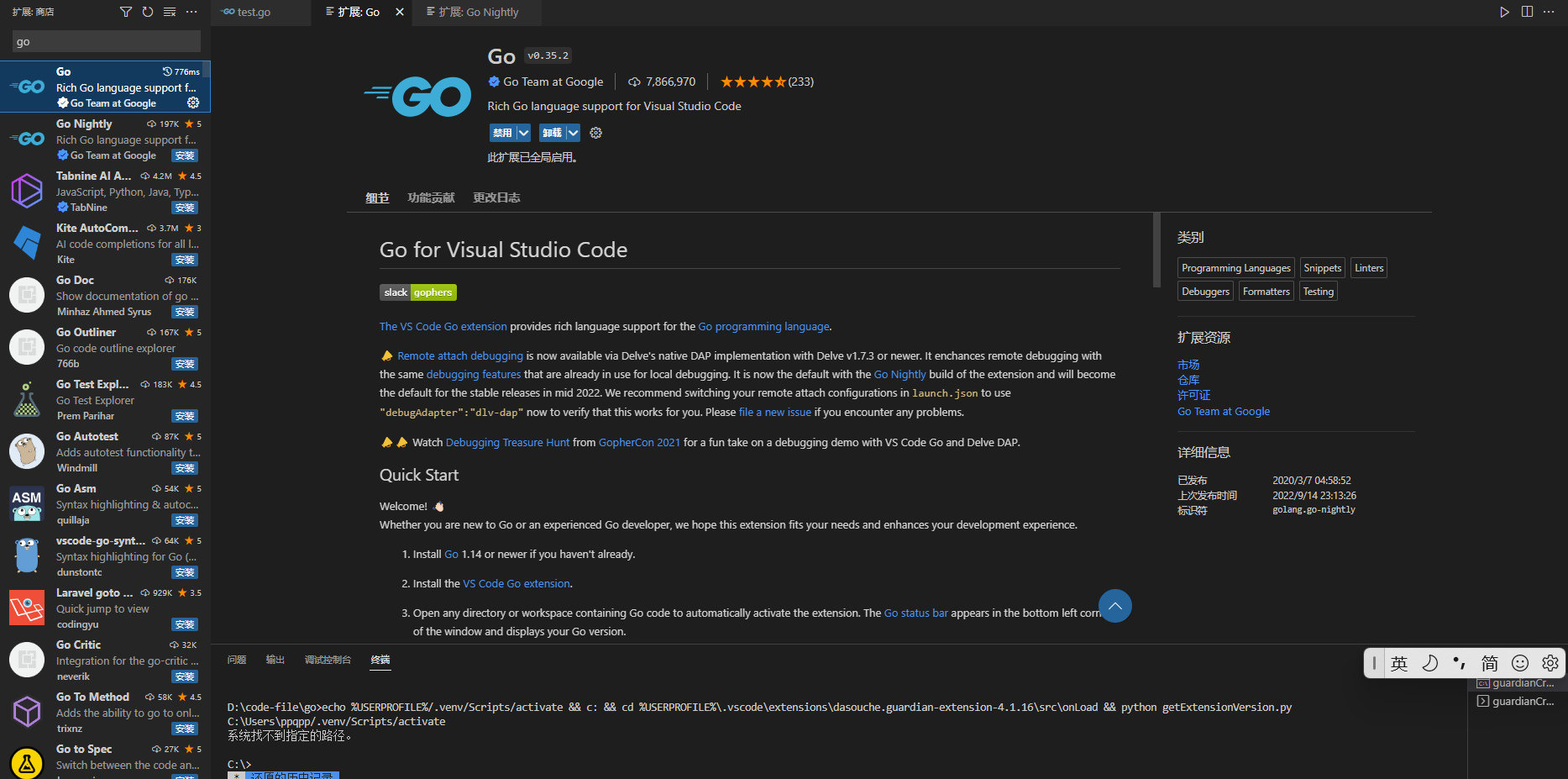Switch IME English 英 mode
Image resolution: width=1568 pixels, height=779 pixels.
(1399, 663)
